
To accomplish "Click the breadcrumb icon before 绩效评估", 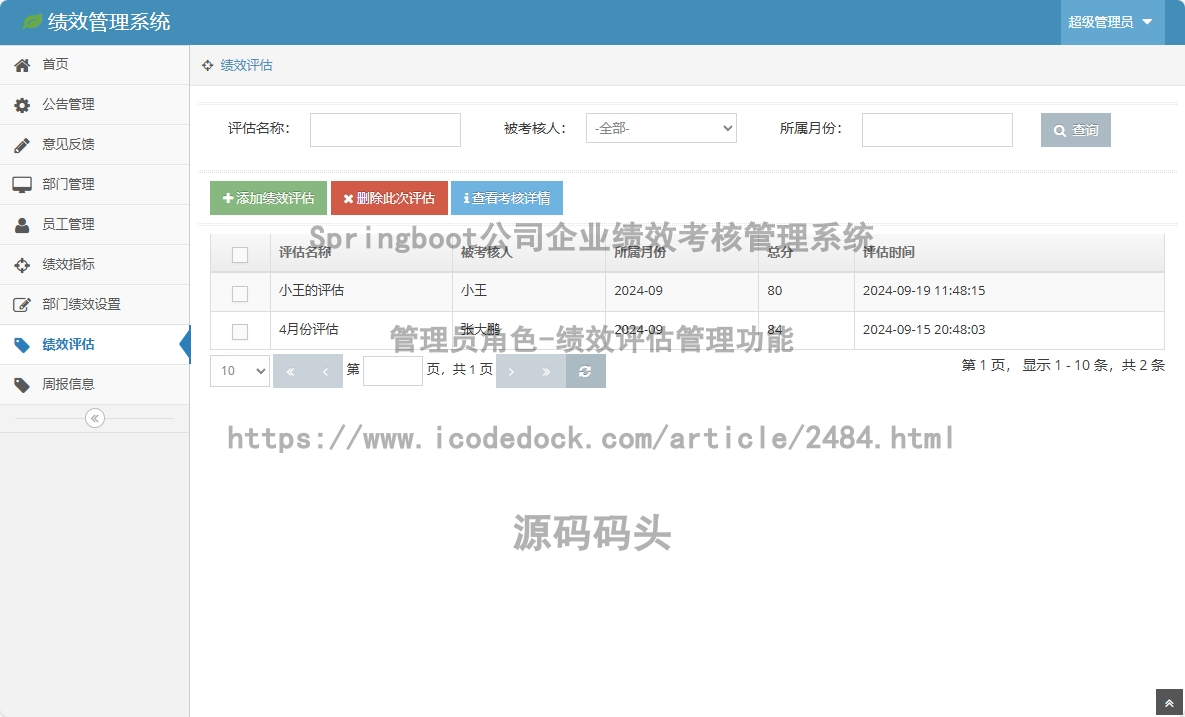I will pyautogui.click(x=208, y=66).
